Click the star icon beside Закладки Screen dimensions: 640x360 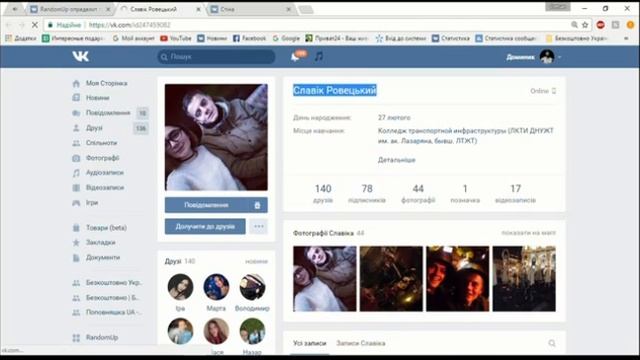pos(76,242)
